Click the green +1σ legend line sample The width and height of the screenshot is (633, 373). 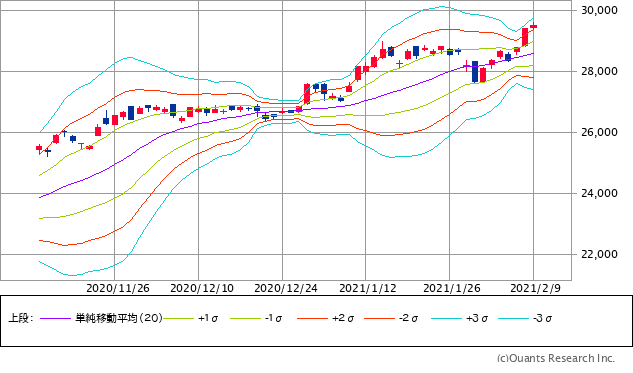(179, 319)
